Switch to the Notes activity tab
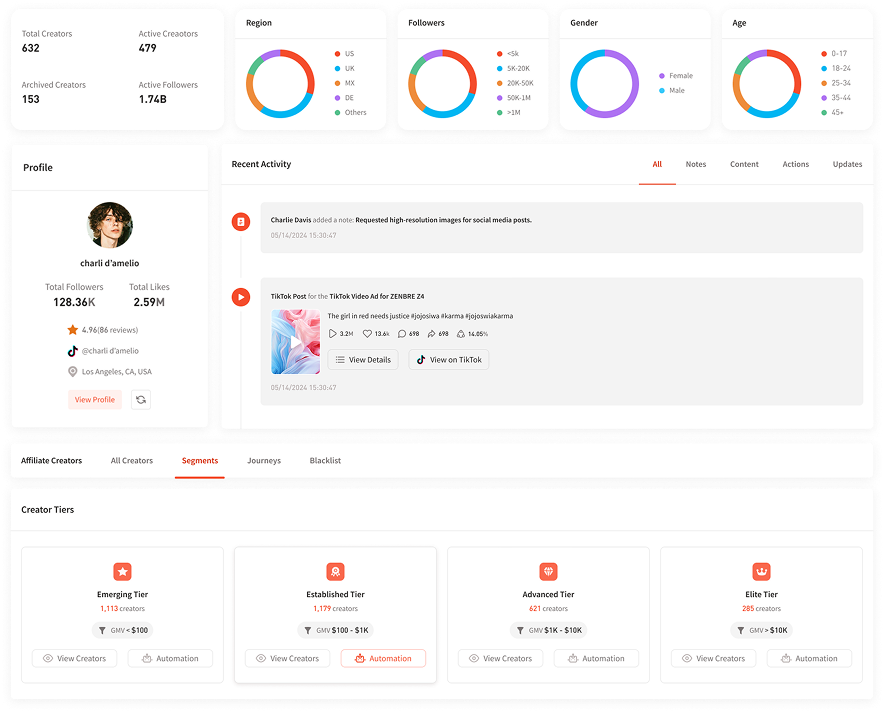Screen dimensions: 884x712 tap(695, 165)
